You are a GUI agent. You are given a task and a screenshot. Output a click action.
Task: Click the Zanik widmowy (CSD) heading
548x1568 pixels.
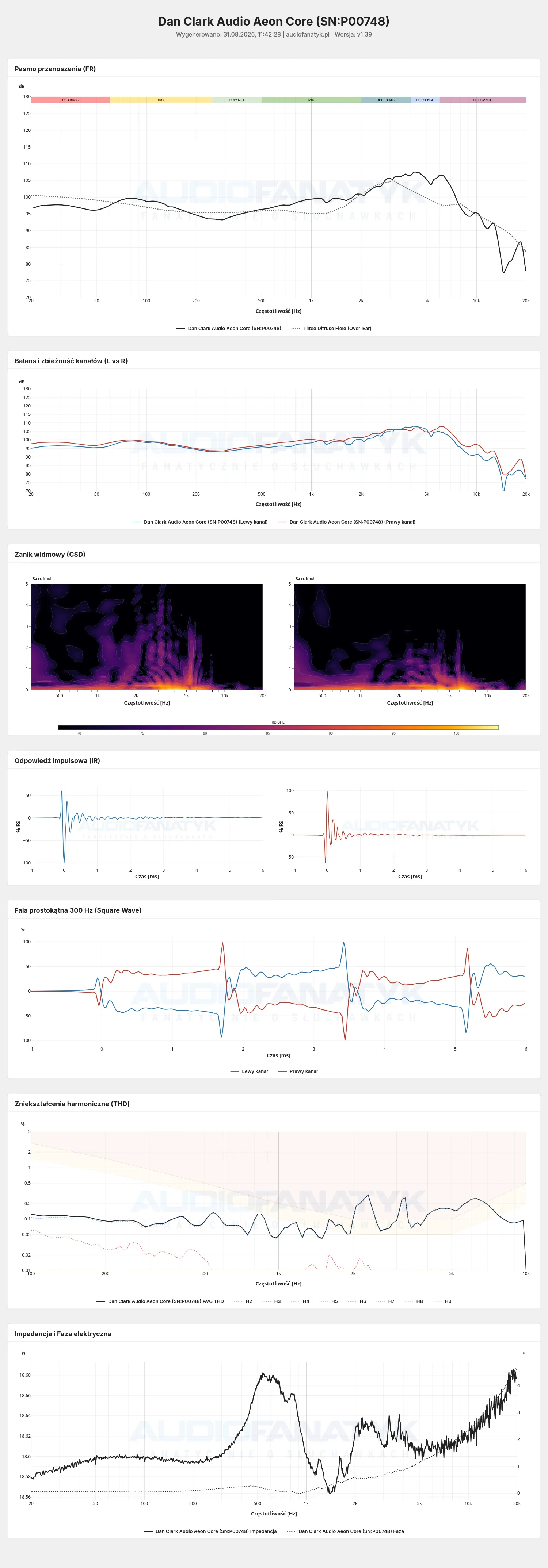tap(50, 555)
